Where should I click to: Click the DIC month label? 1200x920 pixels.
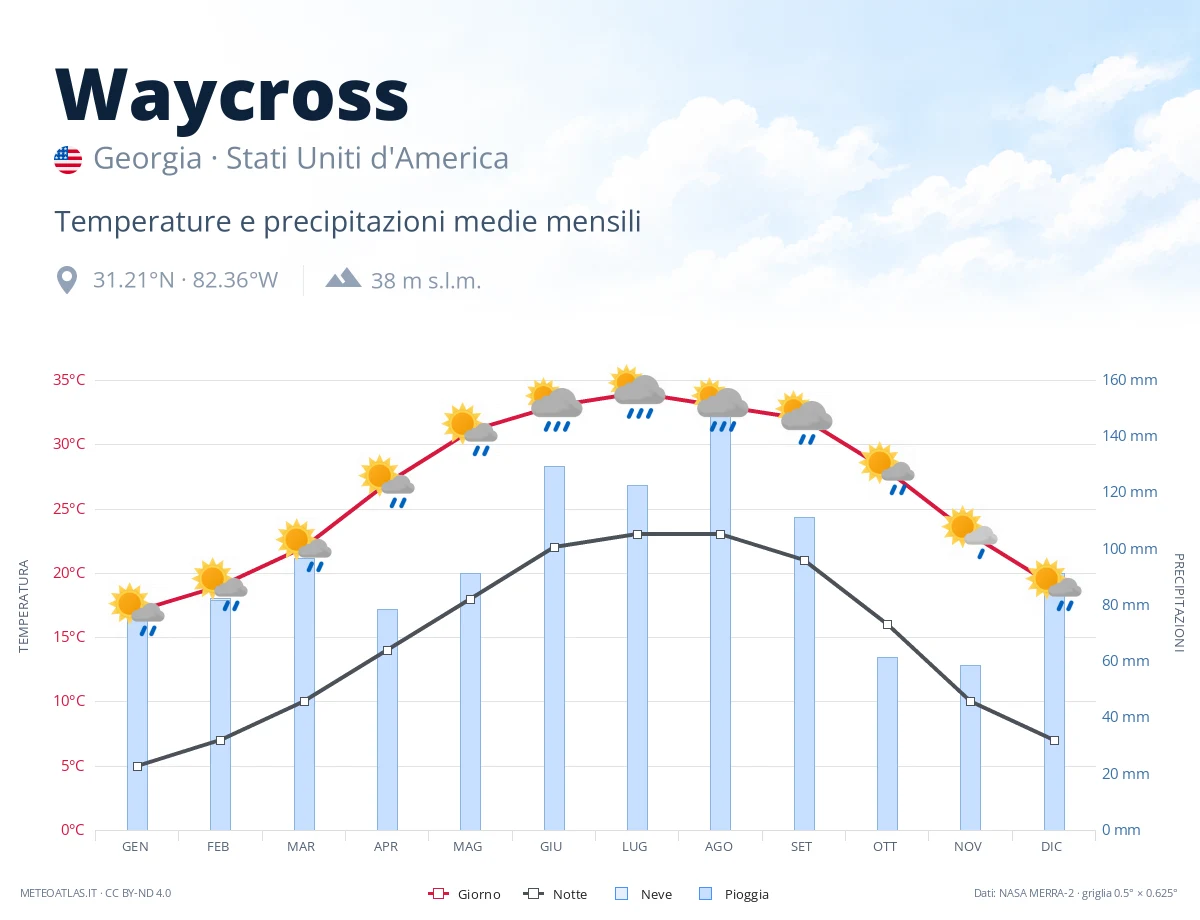(x=1052, y=847)
